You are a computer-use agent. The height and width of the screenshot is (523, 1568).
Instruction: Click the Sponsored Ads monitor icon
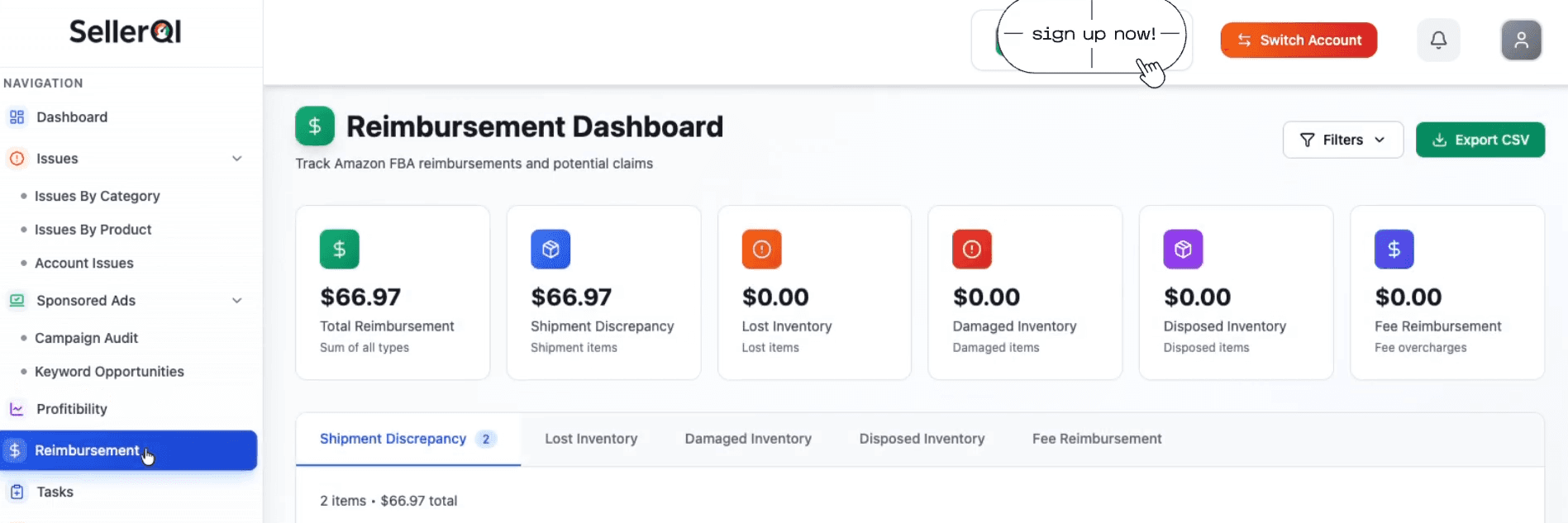[17, 301]
